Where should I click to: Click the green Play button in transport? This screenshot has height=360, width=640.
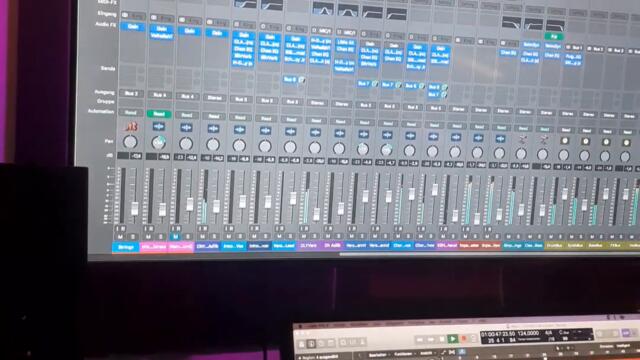point(452,339)
